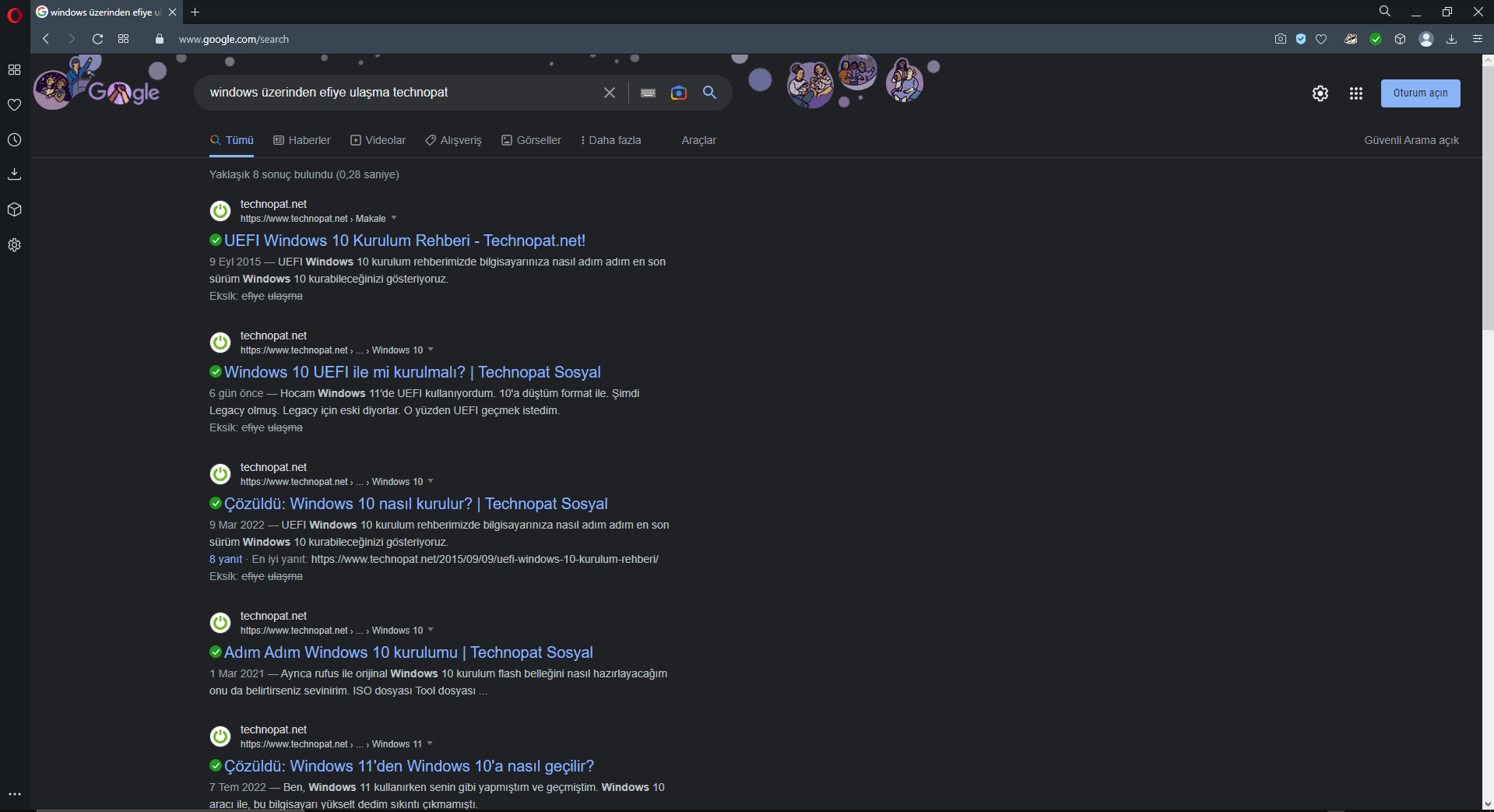Switch to the 'Alışveriş' tab
The width and height of the screenshot is (1494, 812).
click(453, 140)
